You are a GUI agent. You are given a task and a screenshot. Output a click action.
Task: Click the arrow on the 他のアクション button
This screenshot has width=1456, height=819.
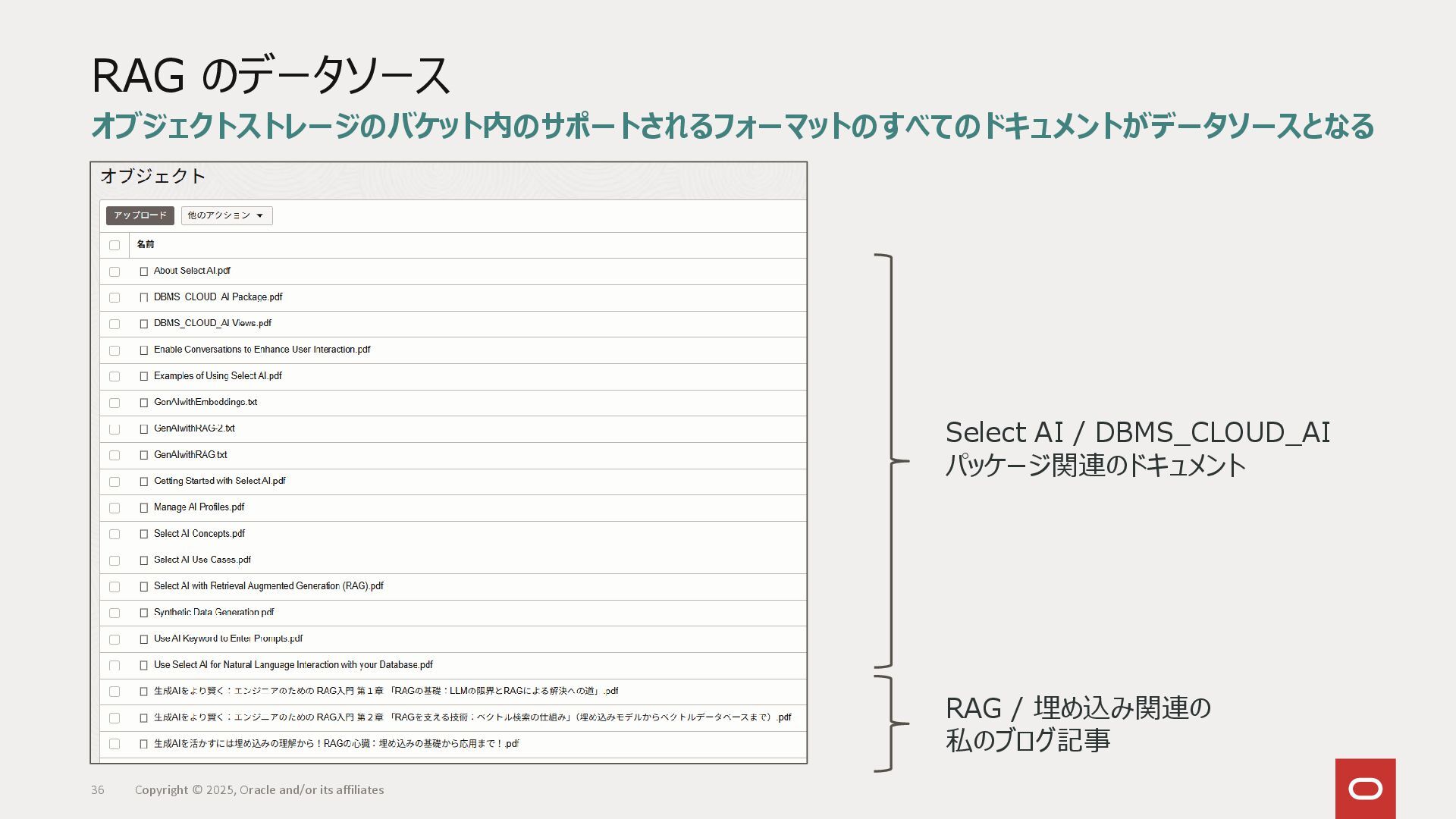click(259, 216)
